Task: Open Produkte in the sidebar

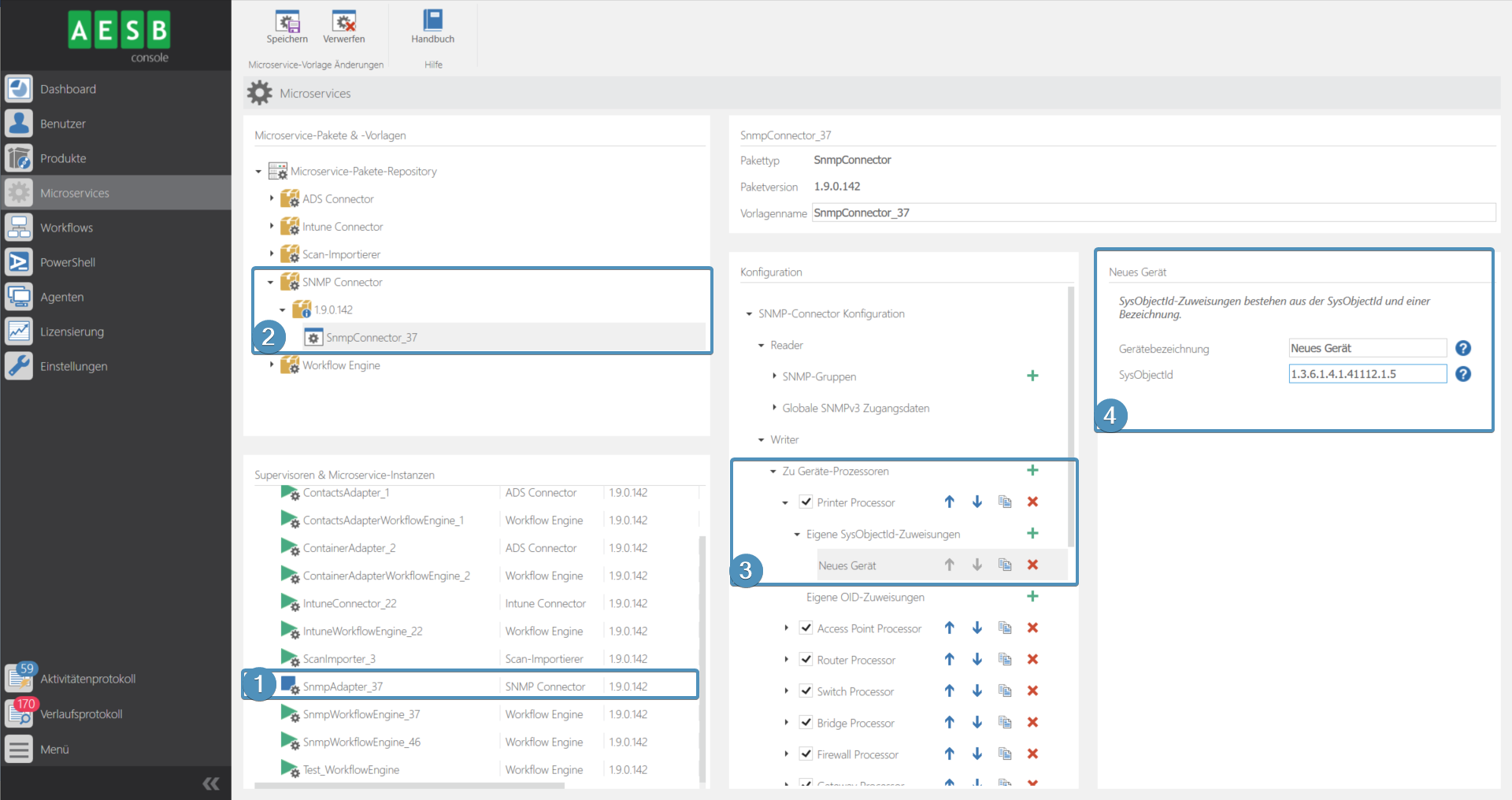Action: click(116, 158)
